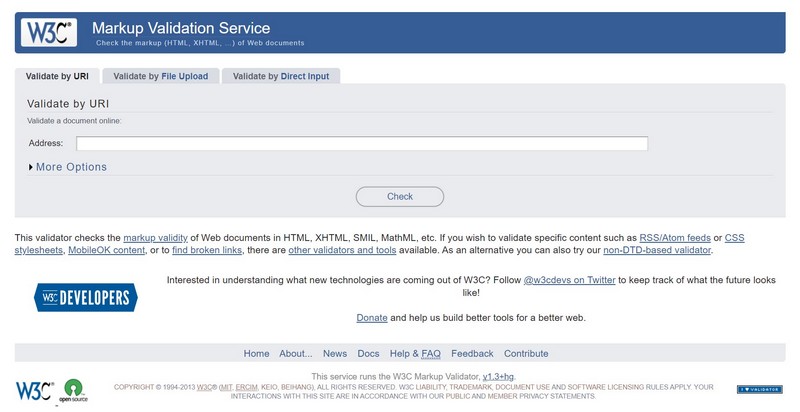Click the 'Validate a document online:' text
Image resolution: width=800 pixels, height=412 pixels.
pos(74,121)
